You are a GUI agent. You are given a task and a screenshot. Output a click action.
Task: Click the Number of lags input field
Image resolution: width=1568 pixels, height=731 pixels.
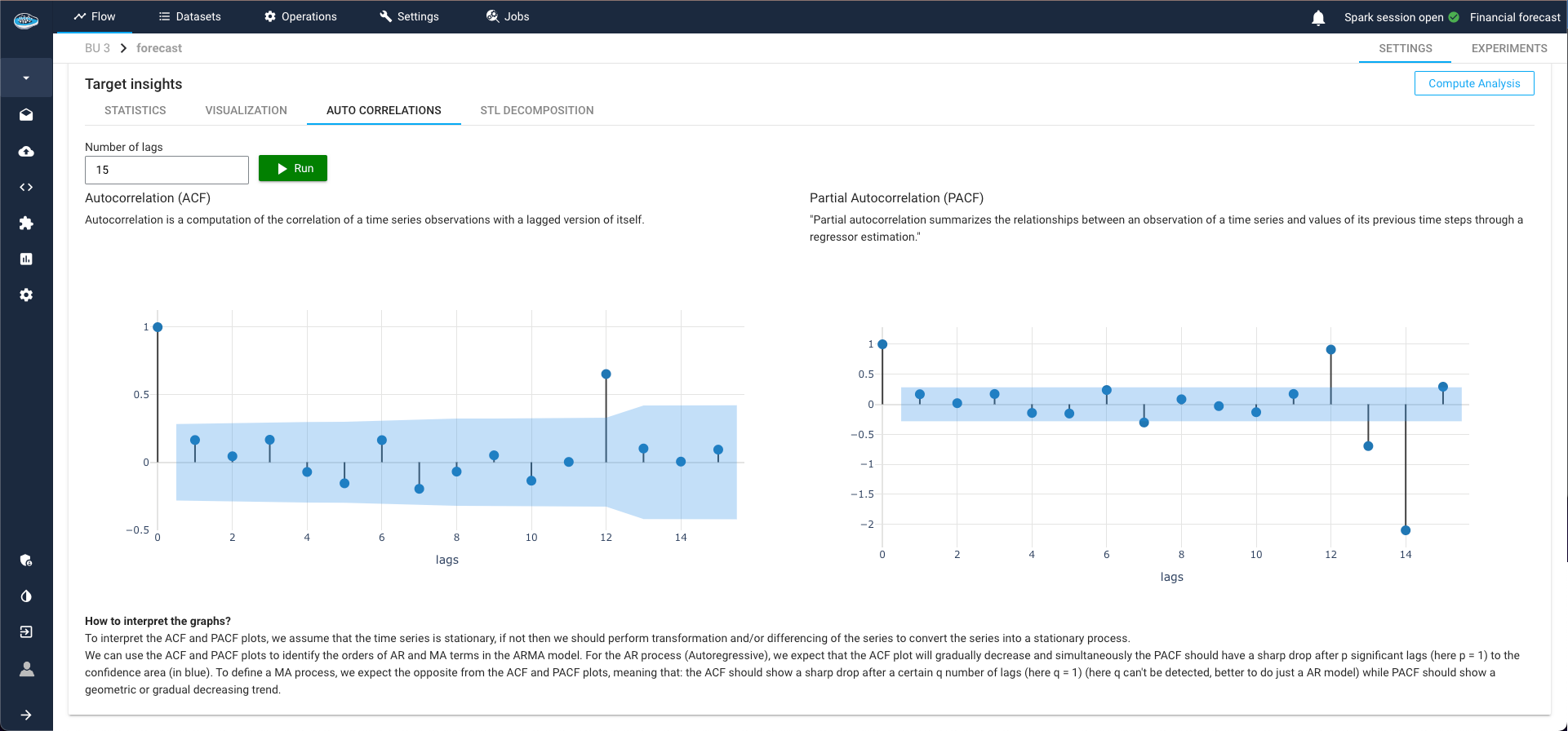pos(167,170)
